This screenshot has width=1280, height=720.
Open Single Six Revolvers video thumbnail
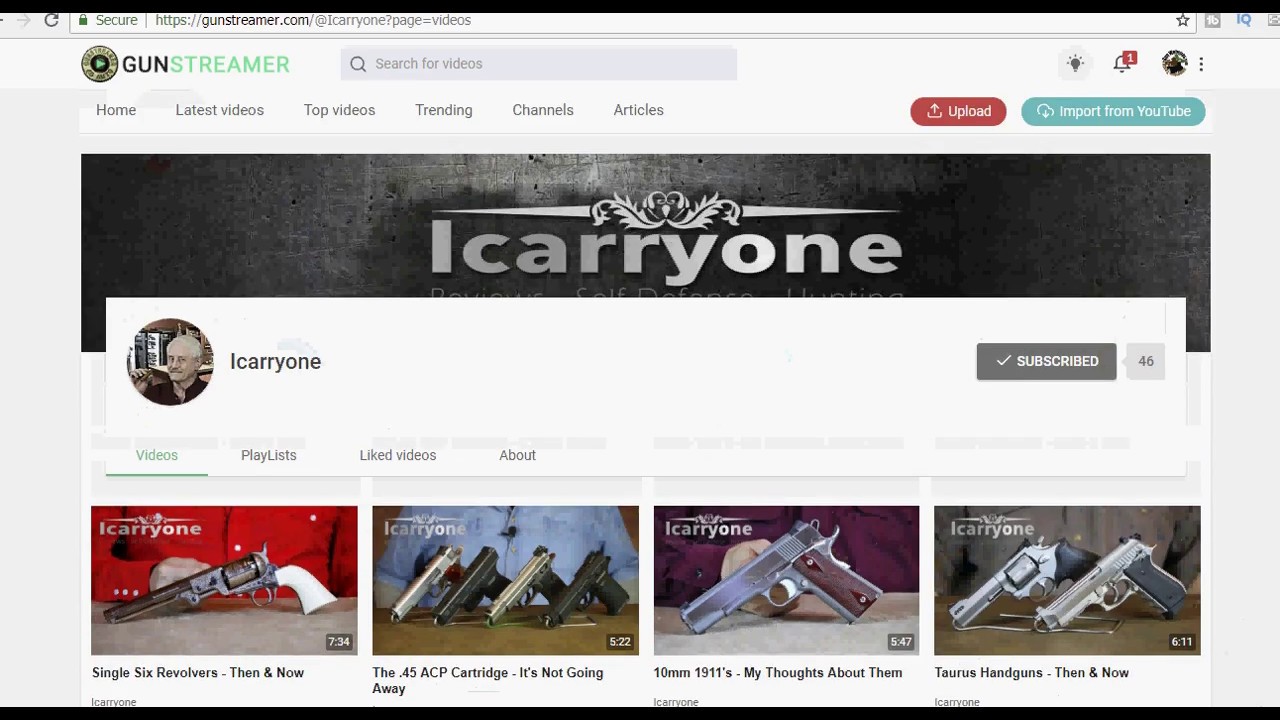224,581
